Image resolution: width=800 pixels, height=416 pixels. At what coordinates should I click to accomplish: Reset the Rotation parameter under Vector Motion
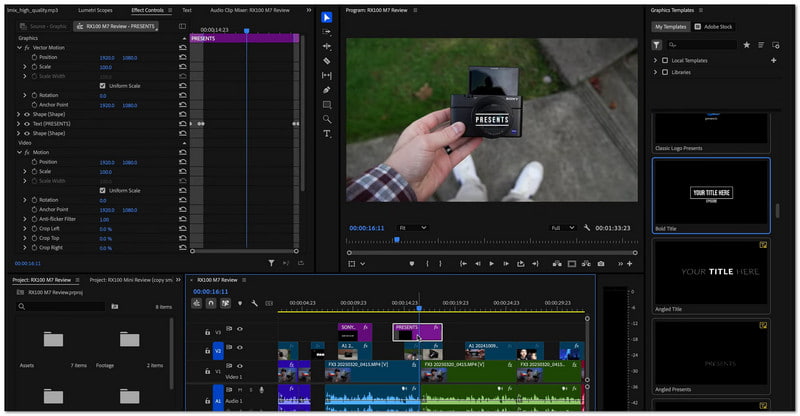pyautogui.click(x=183, y=95)
